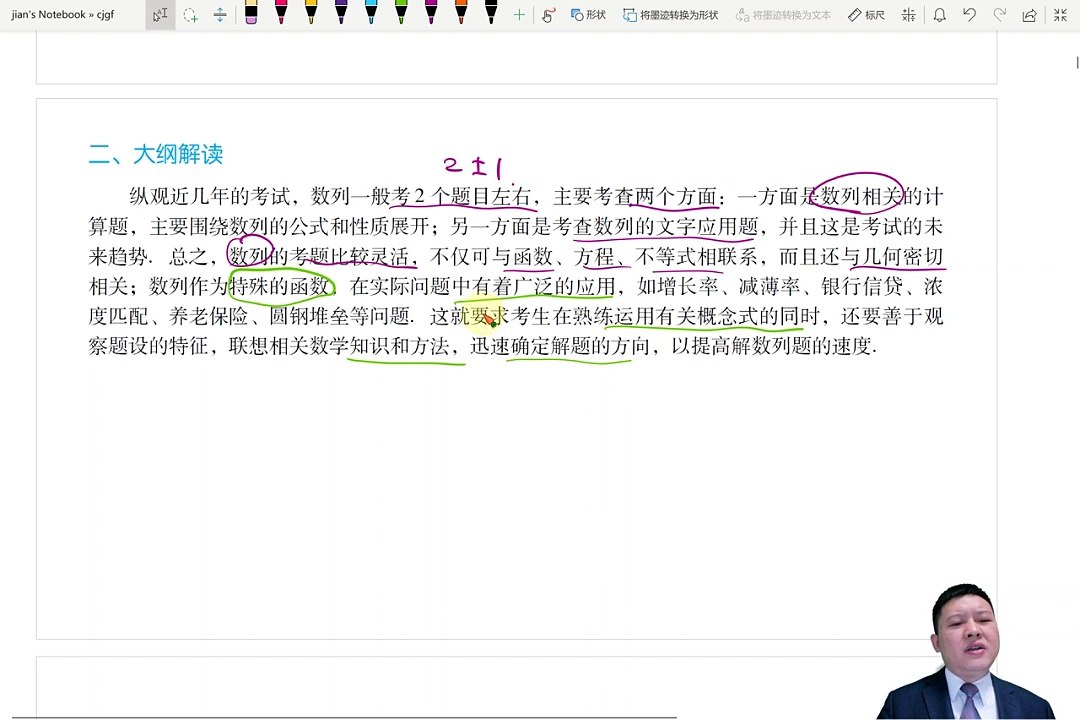Select the yellow pen
Image resolution: width=1080 pixels, height=720 pixels.
click(311, 13)
